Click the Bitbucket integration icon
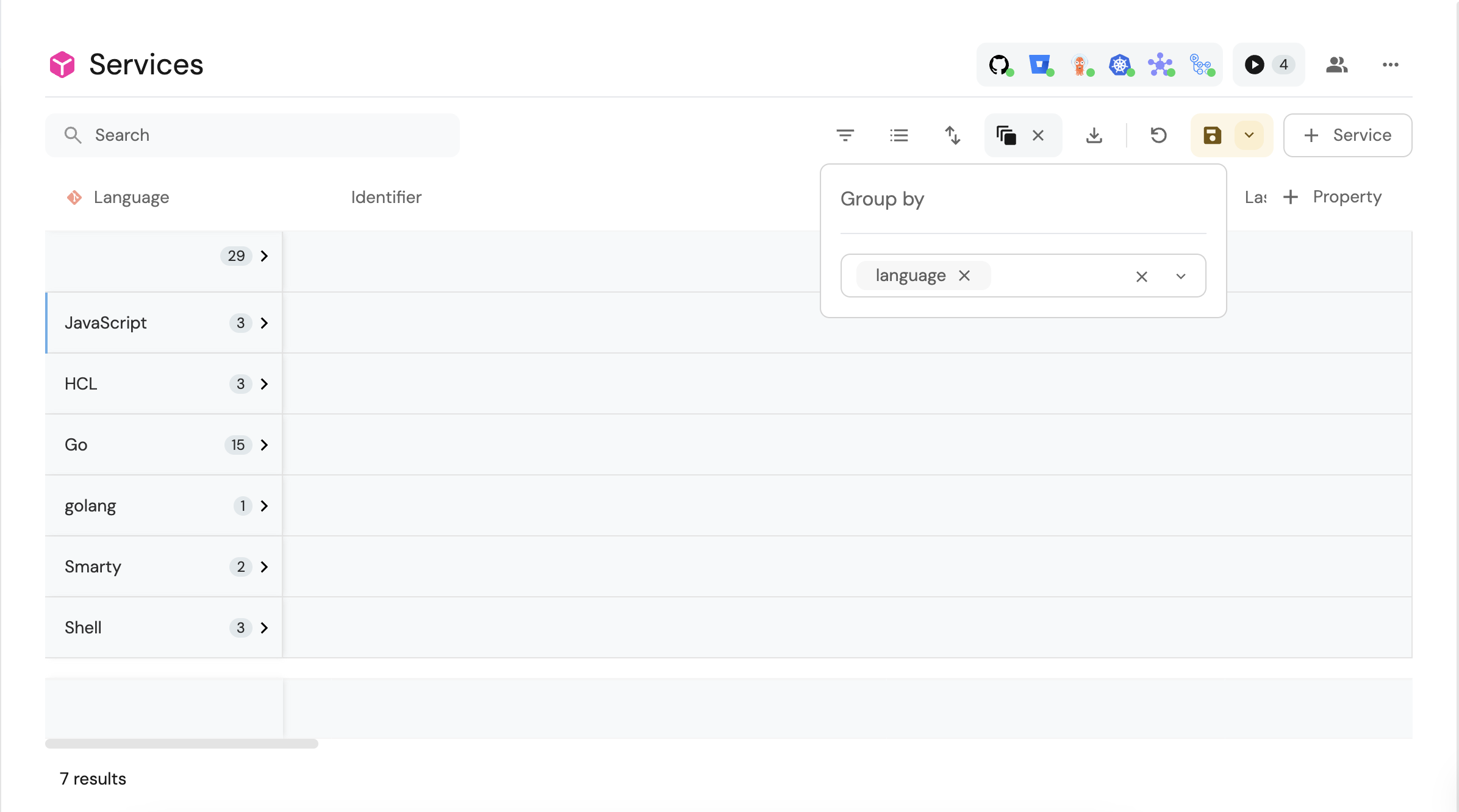Image resolution: width=1459 pixels, height=812 pixels. click(1039, 65)
